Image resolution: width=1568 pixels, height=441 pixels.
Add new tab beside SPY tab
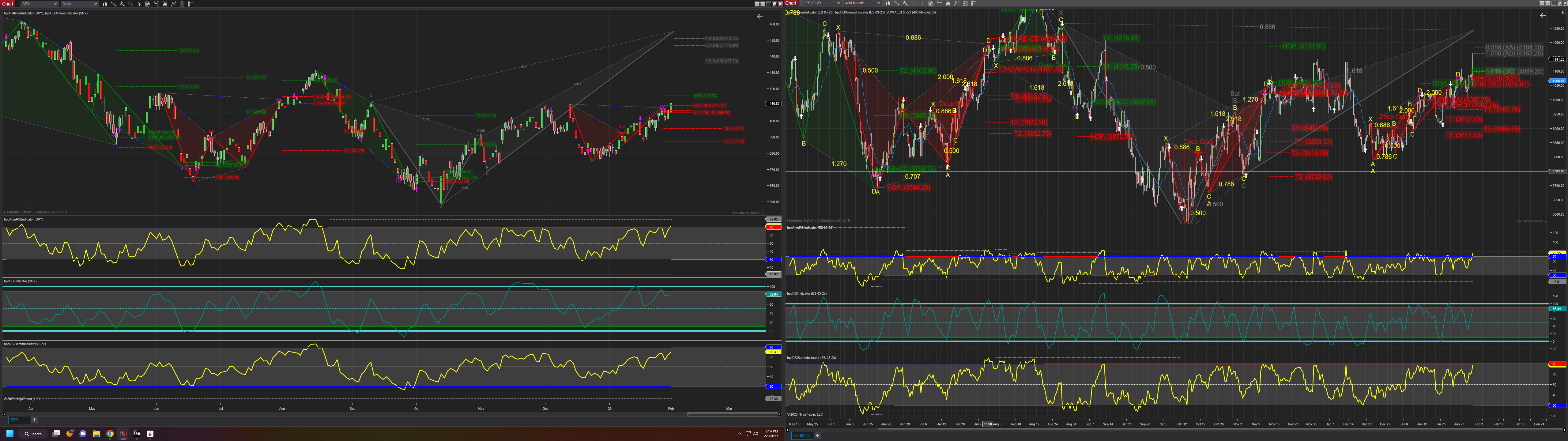(x=34, y=420)
